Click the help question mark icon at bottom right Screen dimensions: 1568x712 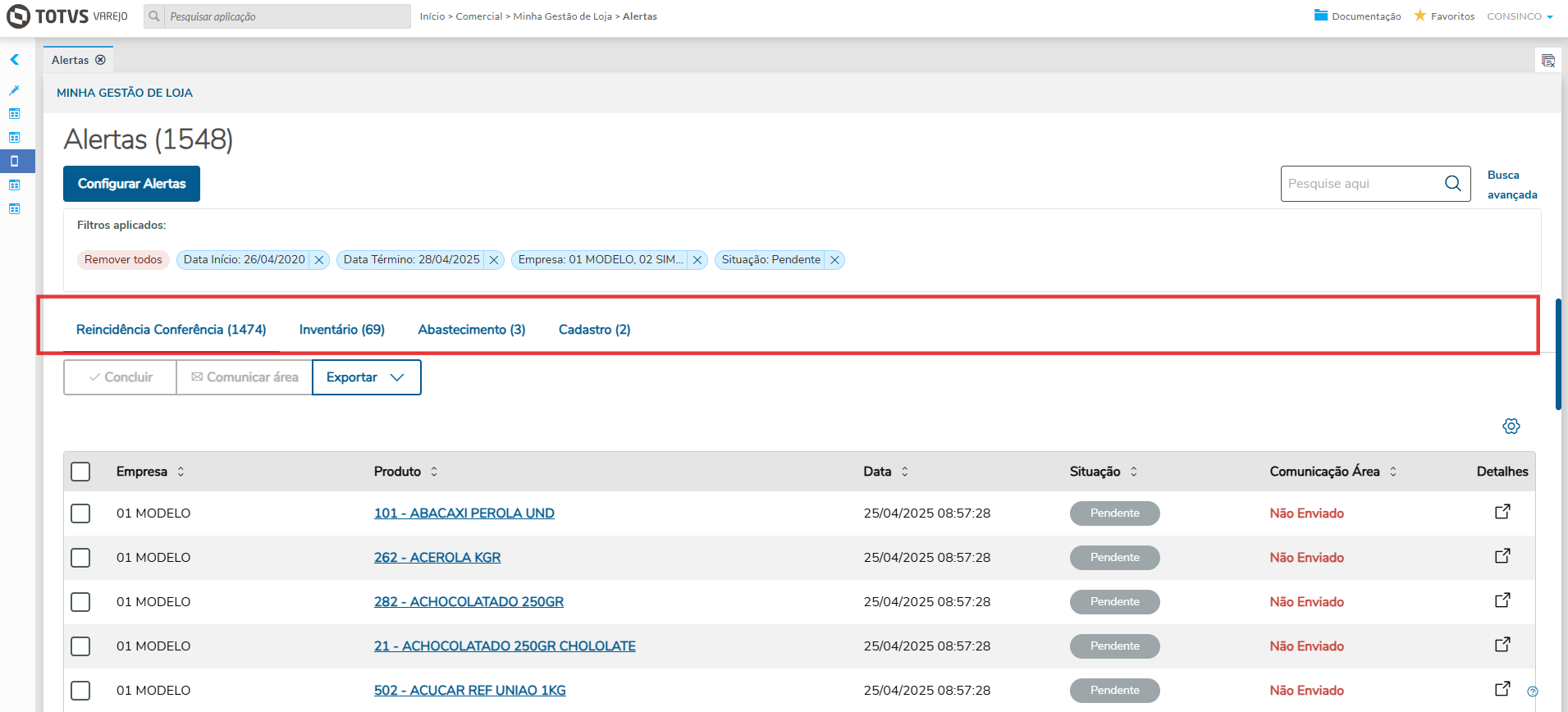click(1532, 691)
